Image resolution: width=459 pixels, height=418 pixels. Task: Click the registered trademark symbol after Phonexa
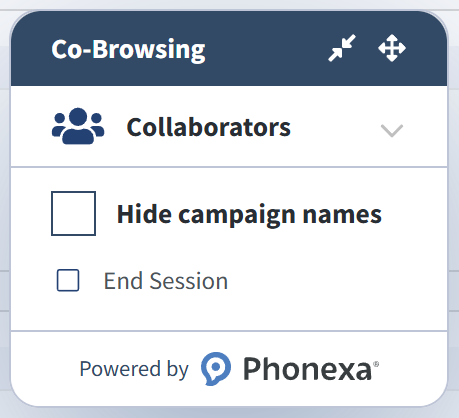(376, 364)
